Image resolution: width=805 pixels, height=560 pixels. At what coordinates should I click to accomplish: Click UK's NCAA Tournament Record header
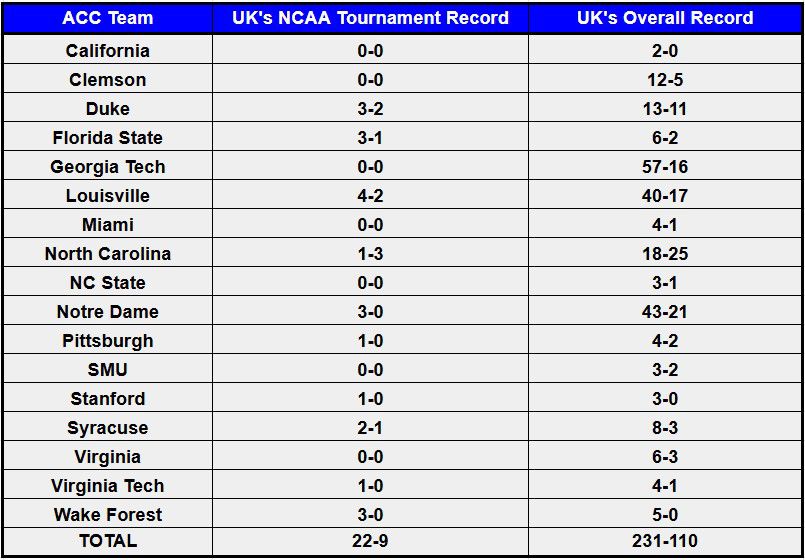pos(370,18)
